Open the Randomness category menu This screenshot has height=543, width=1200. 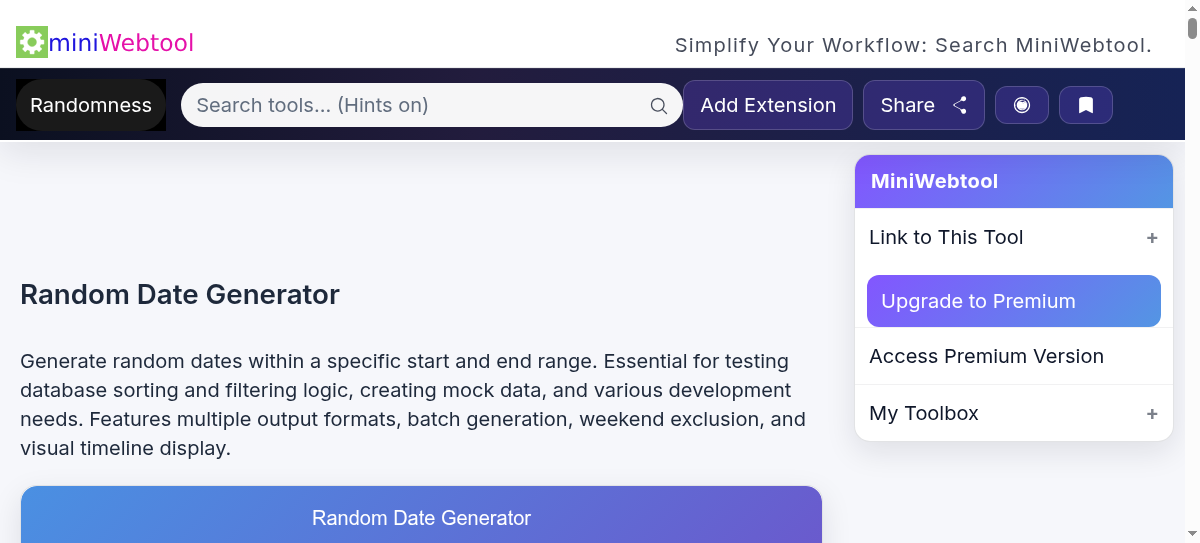tap(91, 105)
